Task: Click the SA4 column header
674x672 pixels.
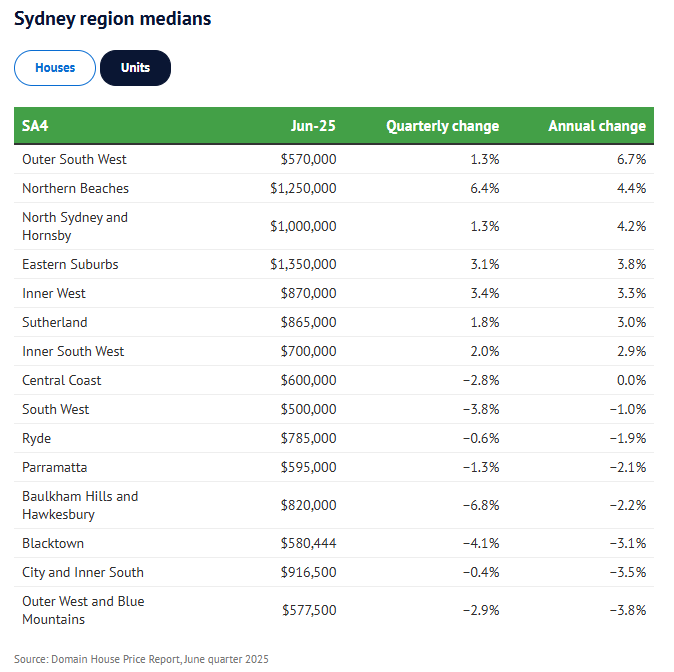Action: 36,126
